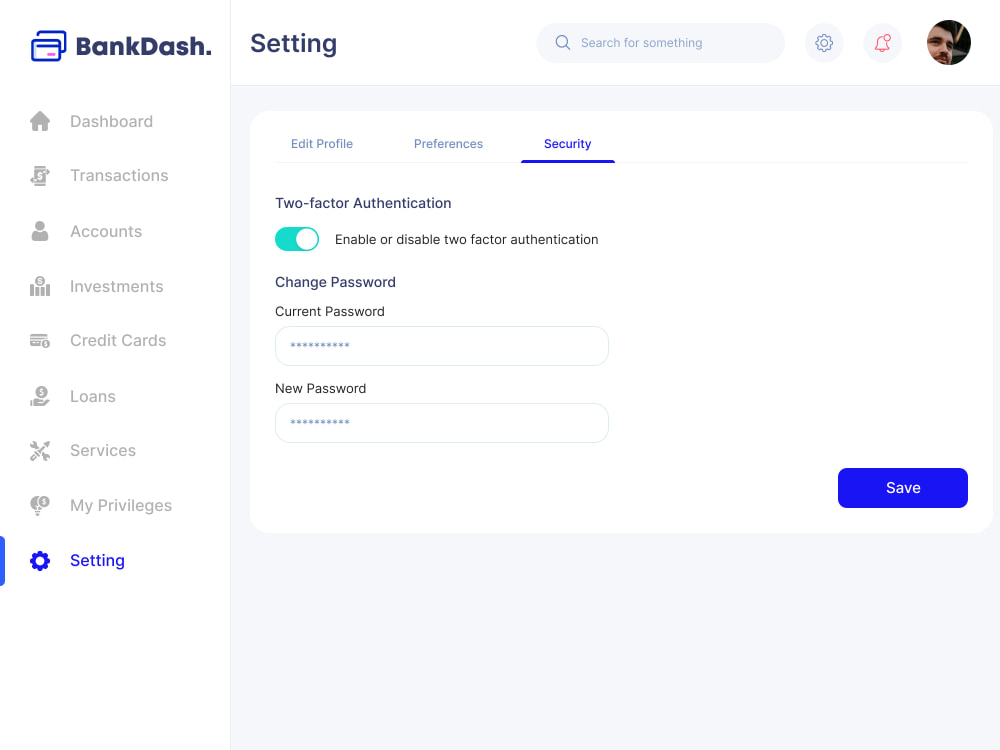1000x750 pixels.
Task: Click the BankDash. brand name text
Action: click(143, 46)
